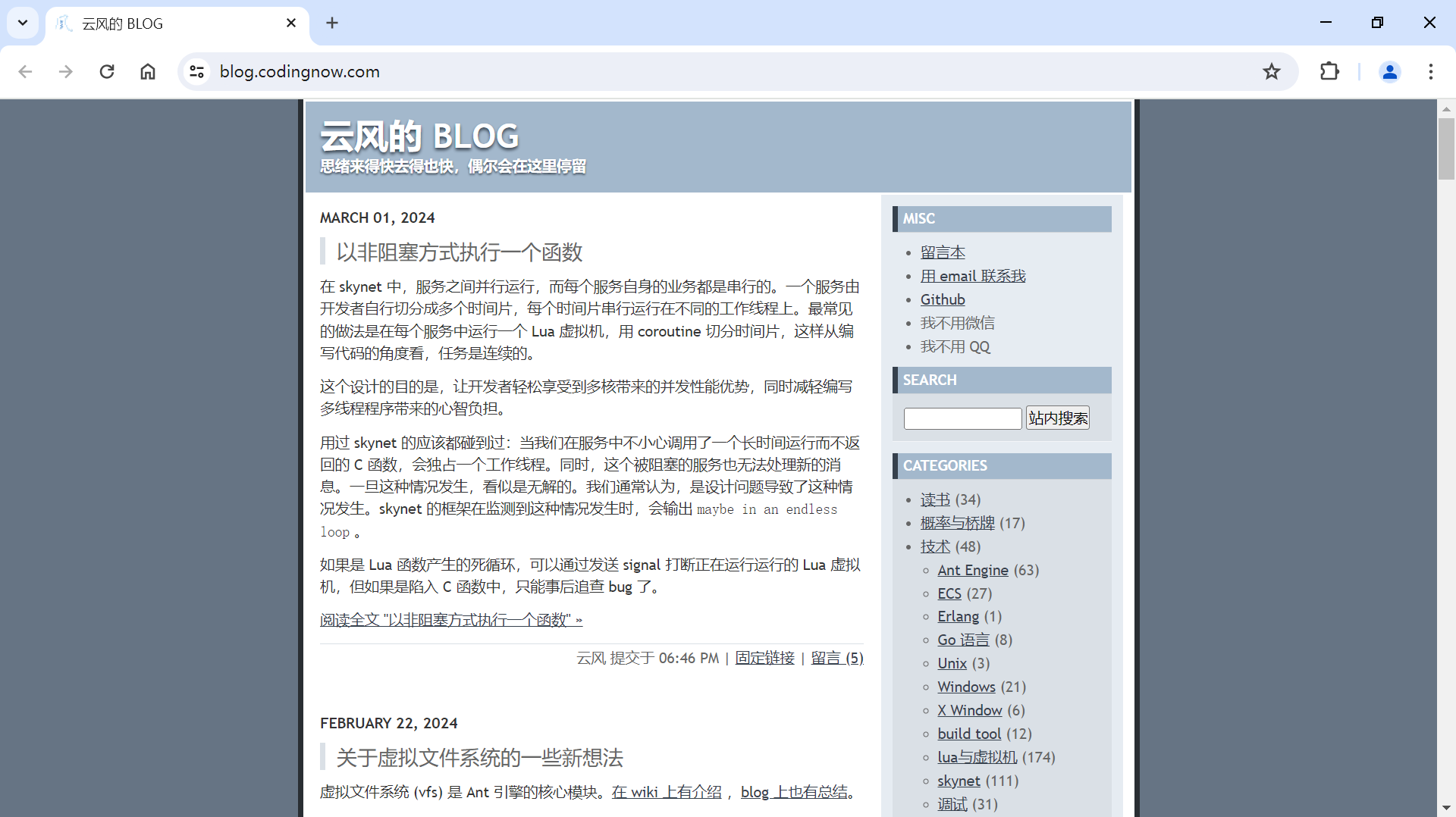
Task: Bookmark this page with the star icon
Action: 1272,71
